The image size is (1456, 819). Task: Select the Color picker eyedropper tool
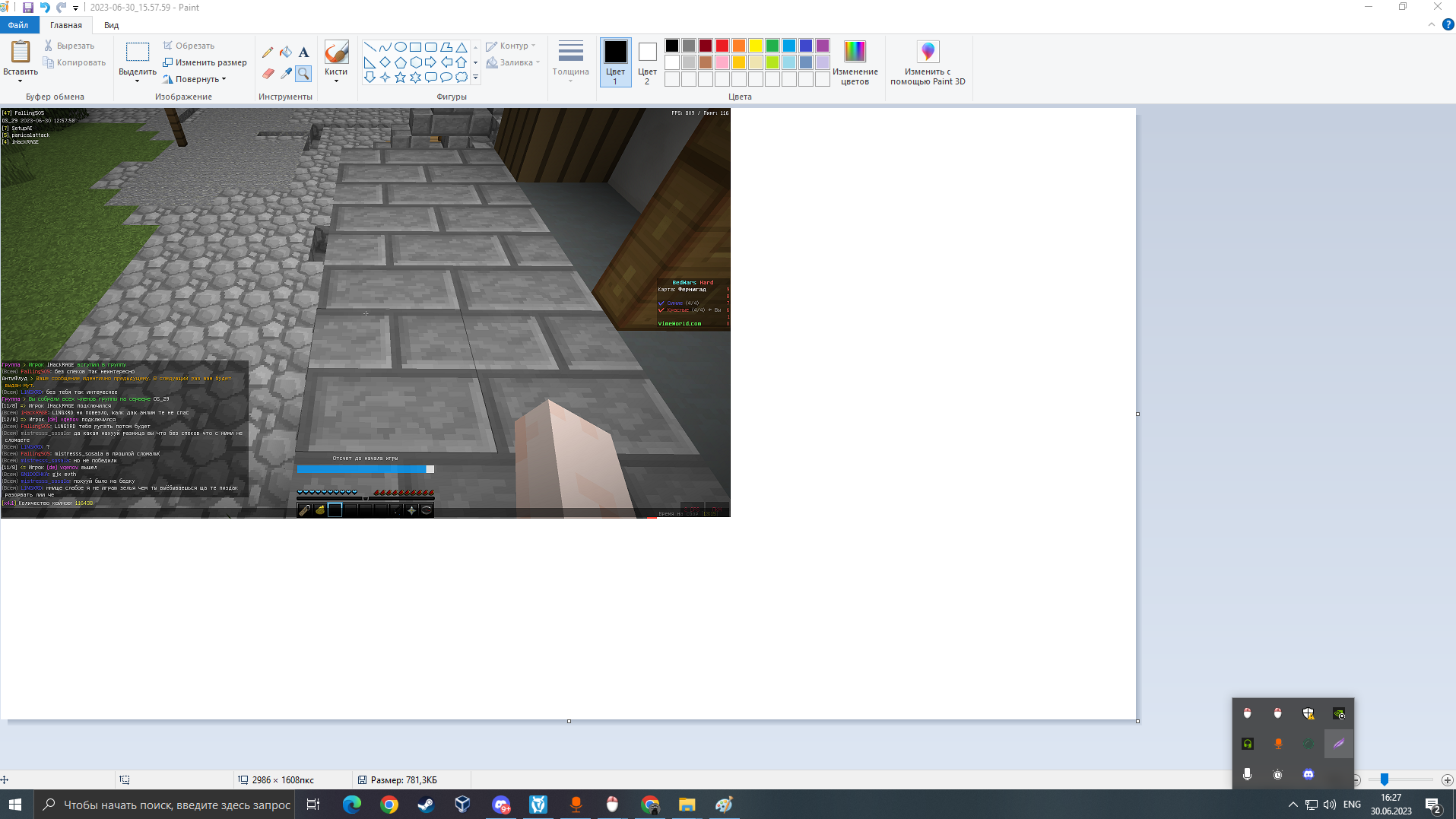click(x=286, y=74)
